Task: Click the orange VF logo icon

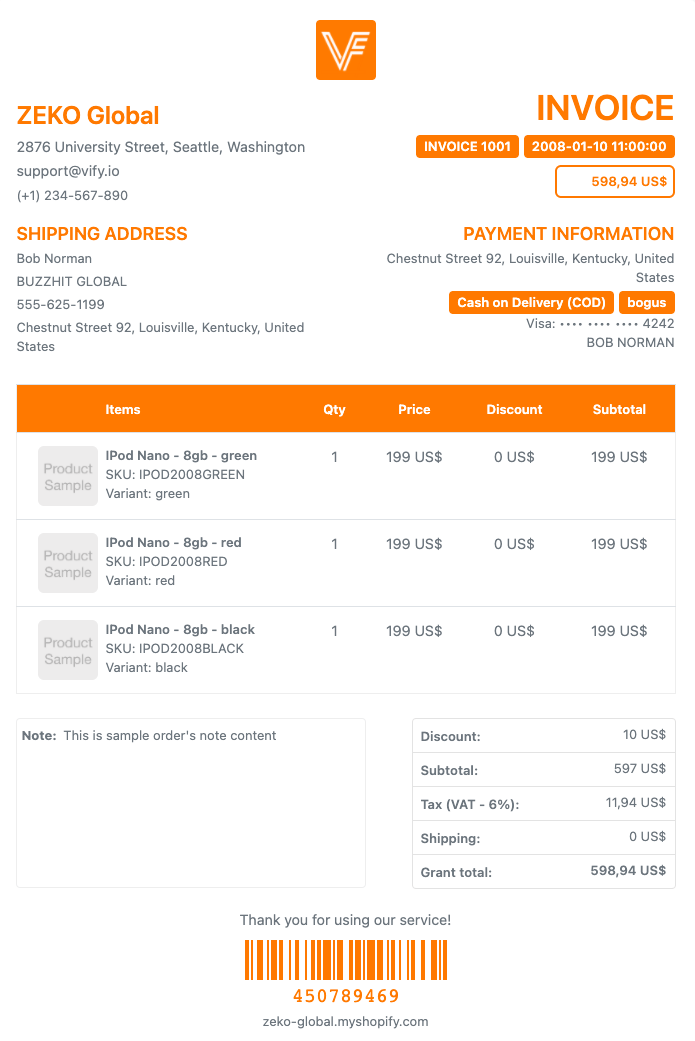Action: (x=346, y=50)
